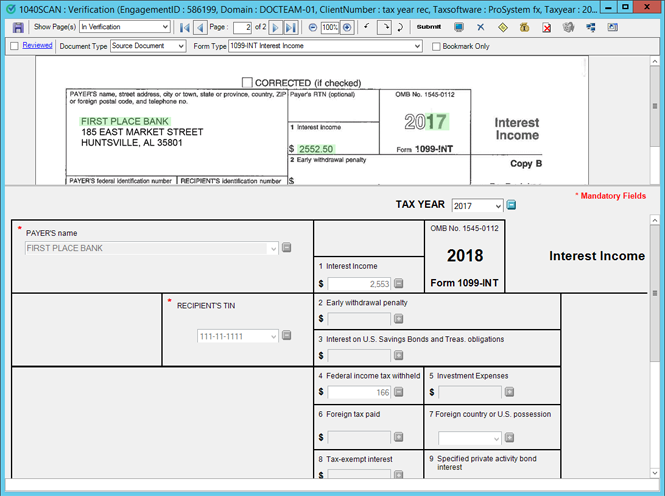Image resolution: width=665 pixels, height=496 pixels.
Task: Click highlighted FIRST PLACE BANK in scanned document
Action: point(125,121)
